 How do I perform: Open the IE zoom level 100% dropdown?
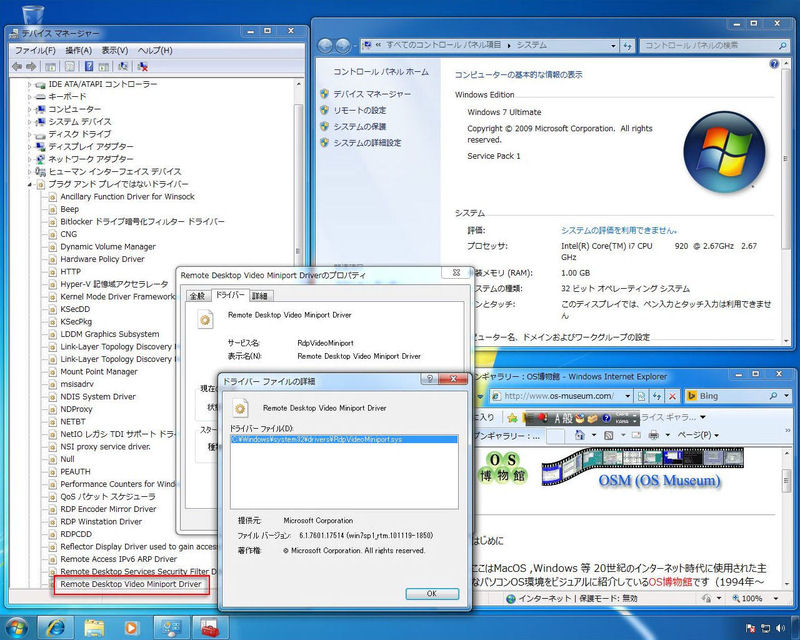pyautogui.click(x=776, y=598)
